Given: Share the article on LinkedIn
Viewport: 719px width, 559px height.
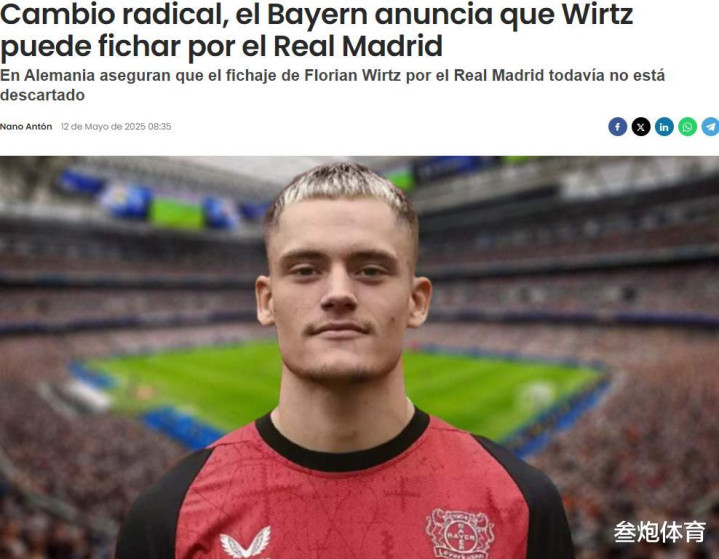Looking at the screenshot, I should click(x=664, y=127).
